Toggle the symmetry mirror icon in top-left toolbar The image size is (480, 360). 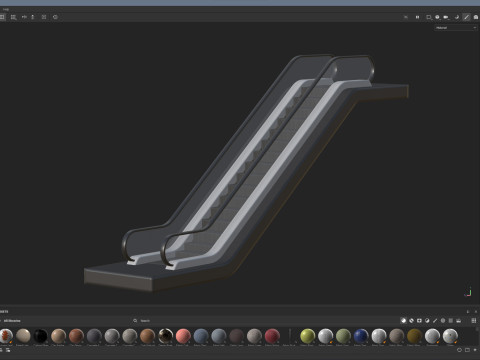24,17
